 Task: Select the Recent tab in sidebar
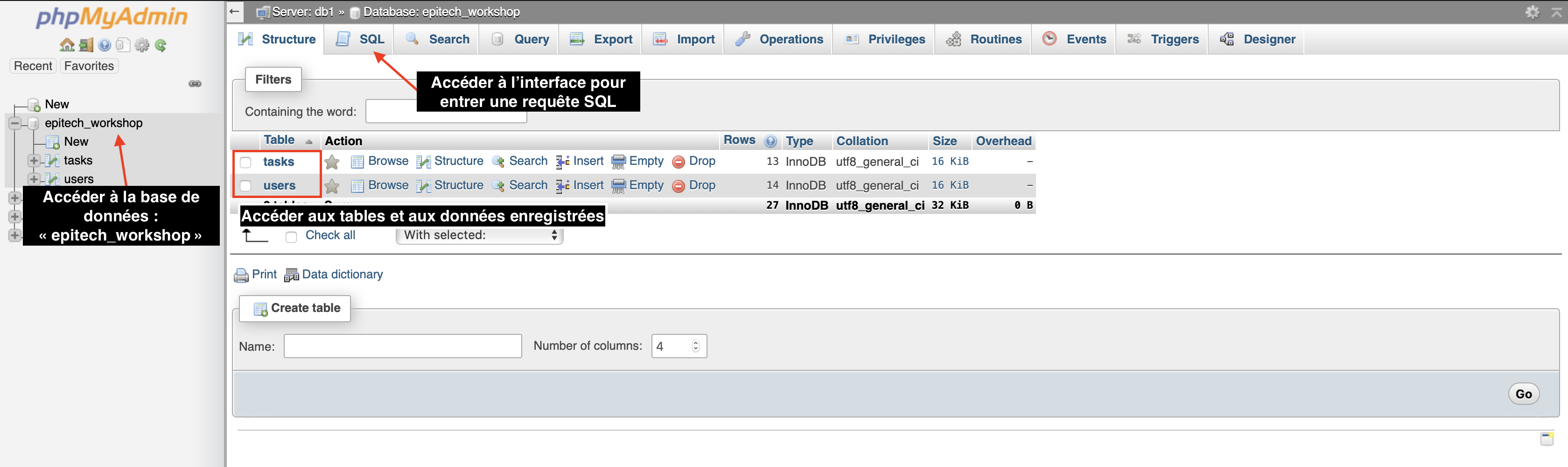33,66
